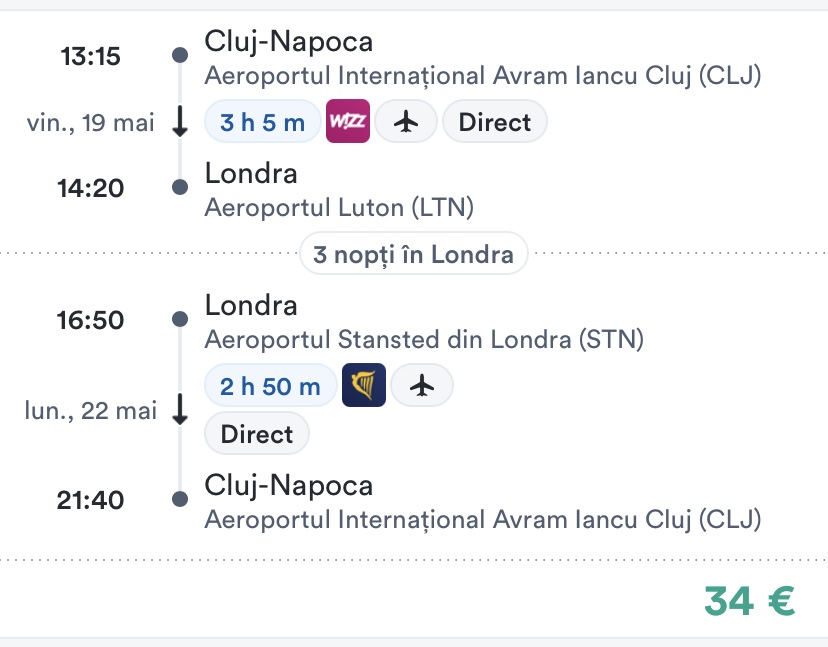828x647 pixels.
Task: Click the Direct badge on return flight
Action: (x=257, y=434)
